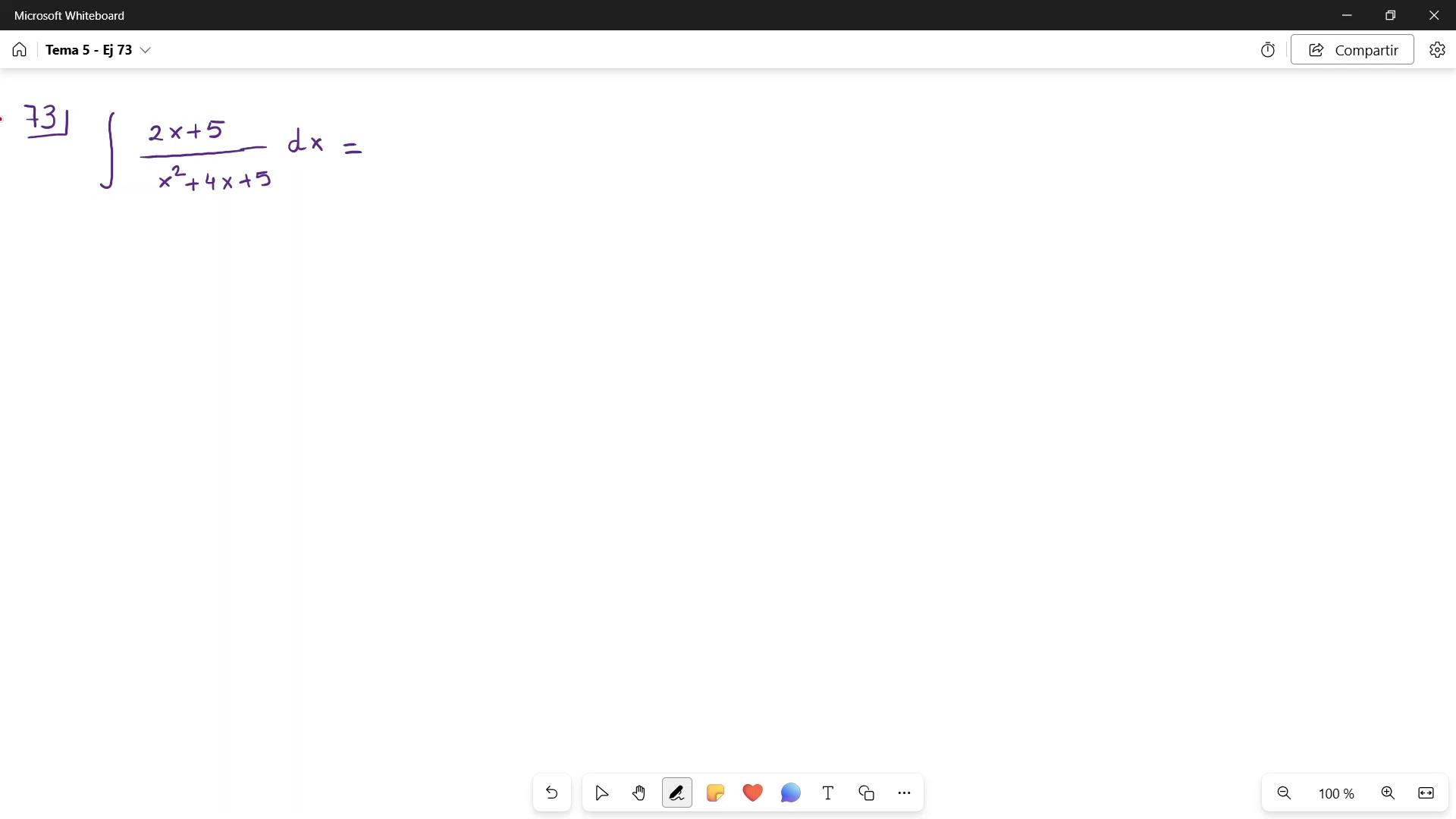The width and height of the screenshot is (1456, 819).
Task: Open the shapes tool
Action: click(866, 793)
